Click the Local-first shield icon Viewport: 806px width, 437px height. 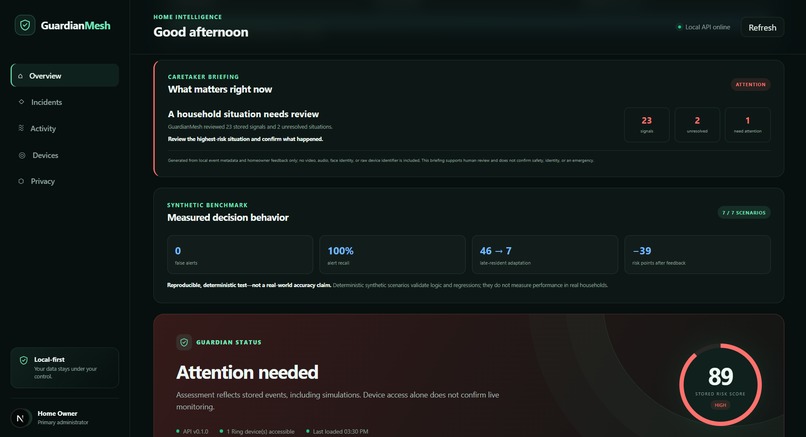point(23,360)
